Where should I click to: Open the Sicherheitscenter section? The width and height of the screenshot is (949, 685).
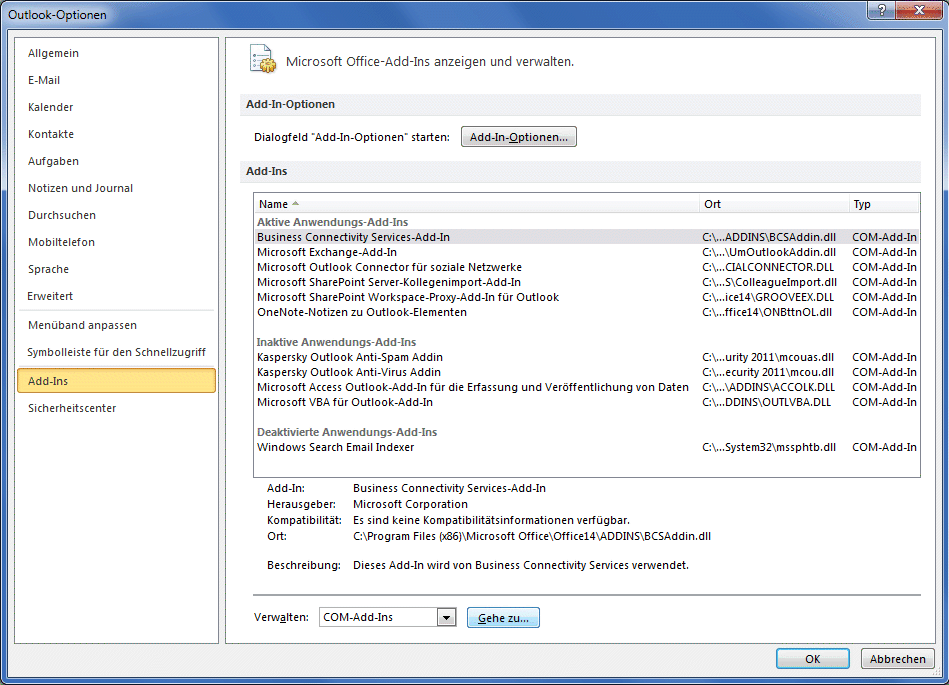72,408
